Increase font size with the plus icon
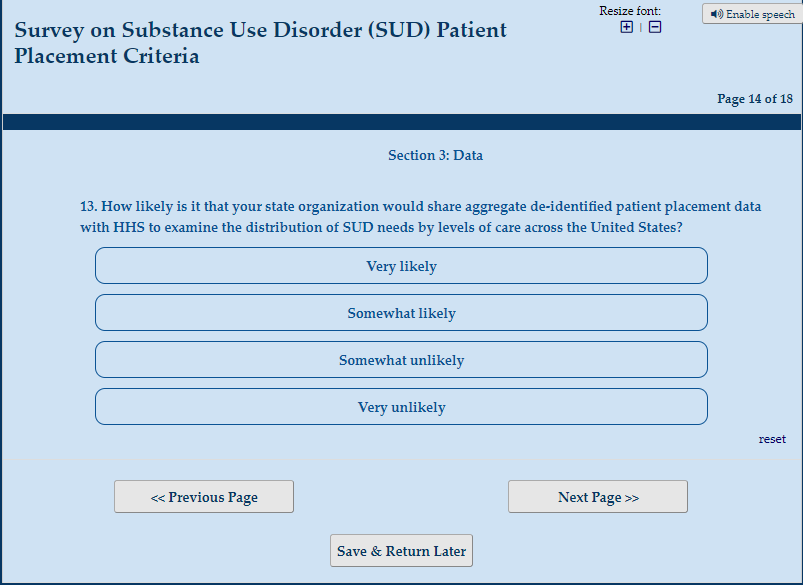This screenshot has width=803, height=585. pyautogui.click(x=627, y=27)
